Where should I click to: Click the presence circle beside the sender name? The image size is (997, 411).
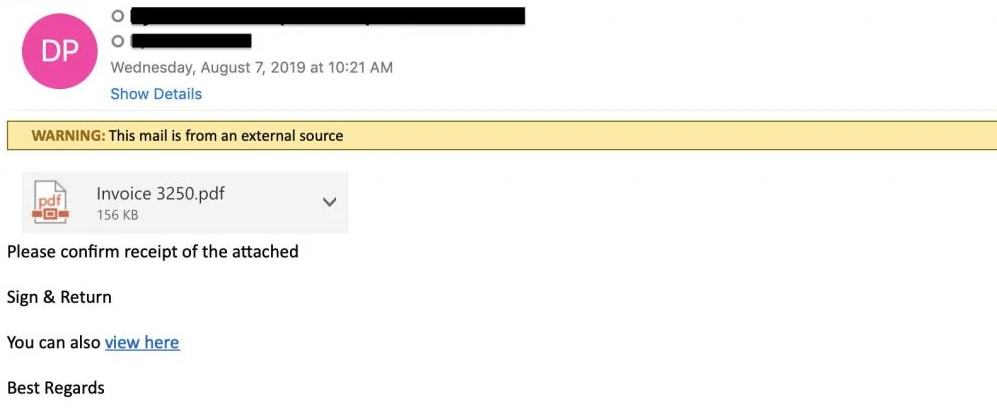click(x=118, y=16)
